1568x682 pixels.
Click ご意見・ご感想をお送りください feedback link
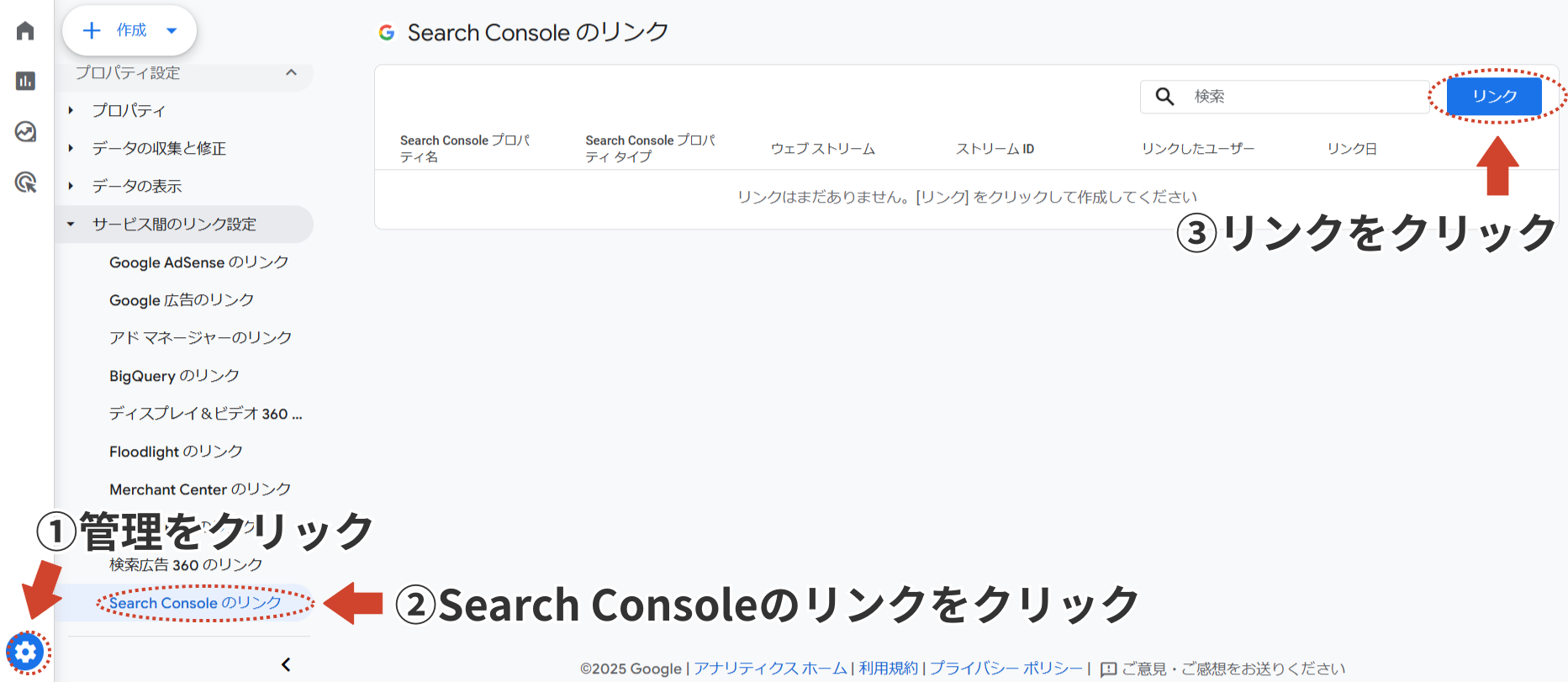point(1233,669)
